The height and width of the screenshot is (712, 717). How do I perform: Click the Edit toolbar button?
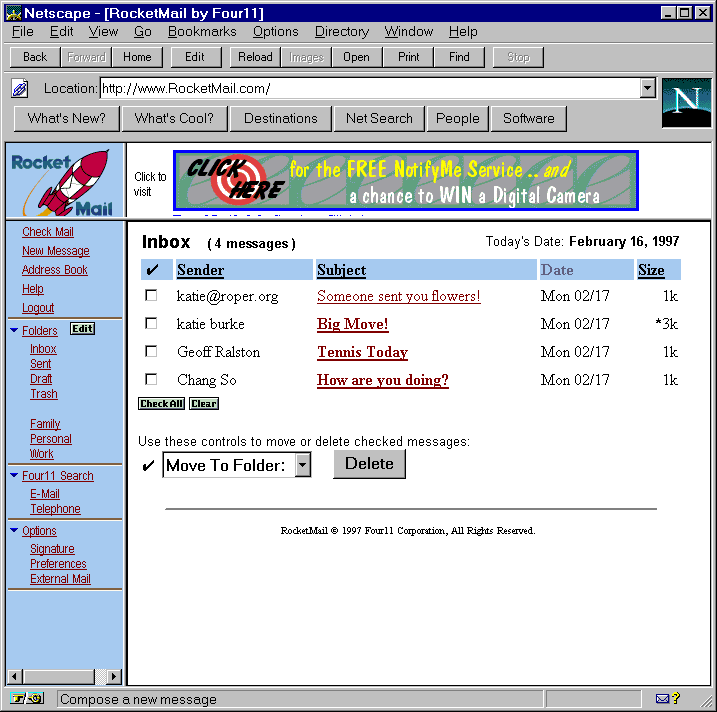(x=195, y=57)
